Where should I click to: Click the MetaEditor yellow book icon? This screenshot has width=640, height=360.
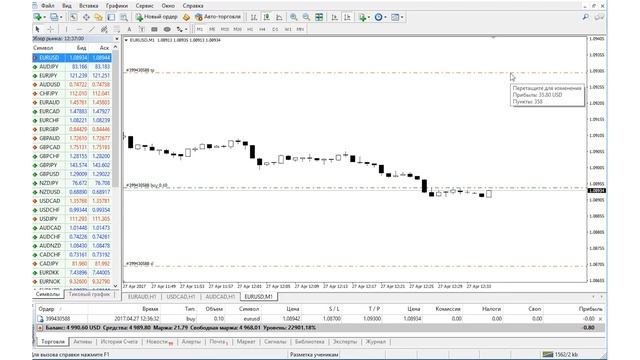(186, 17)
